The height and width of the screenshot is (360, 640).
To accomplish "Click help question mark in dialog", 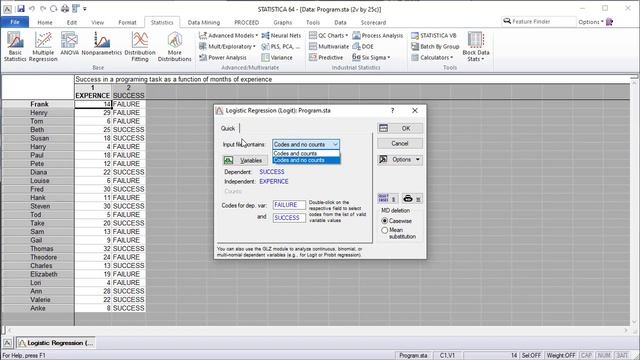I will [393, 111].
